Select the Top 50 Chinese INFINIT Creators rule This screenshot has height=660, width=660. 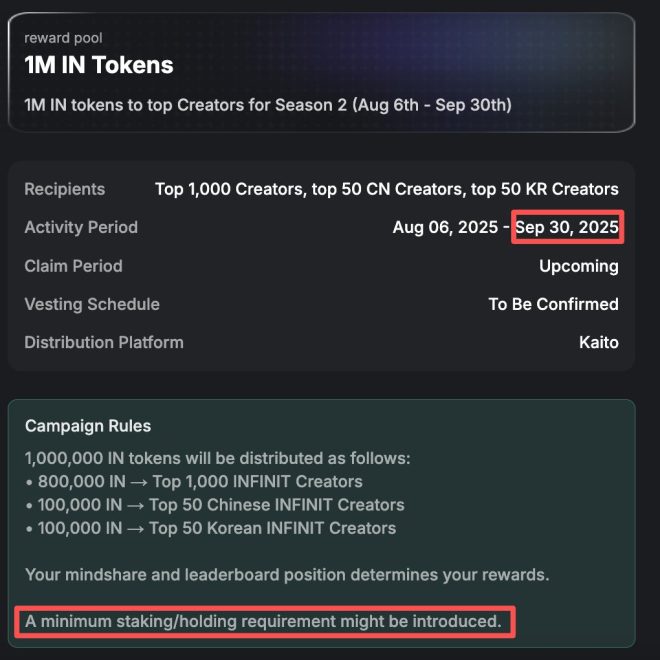click(215, 505)
